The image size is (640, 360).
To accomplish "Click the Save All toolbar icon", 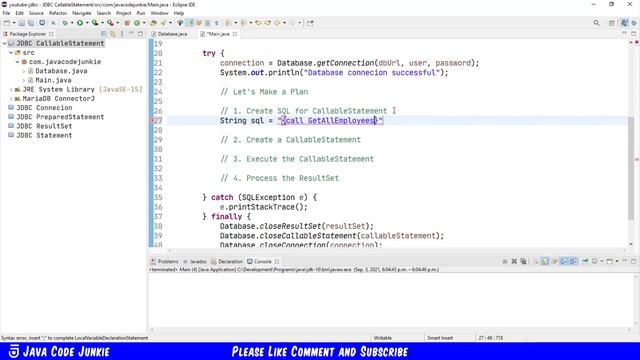I will pos(31,23).
